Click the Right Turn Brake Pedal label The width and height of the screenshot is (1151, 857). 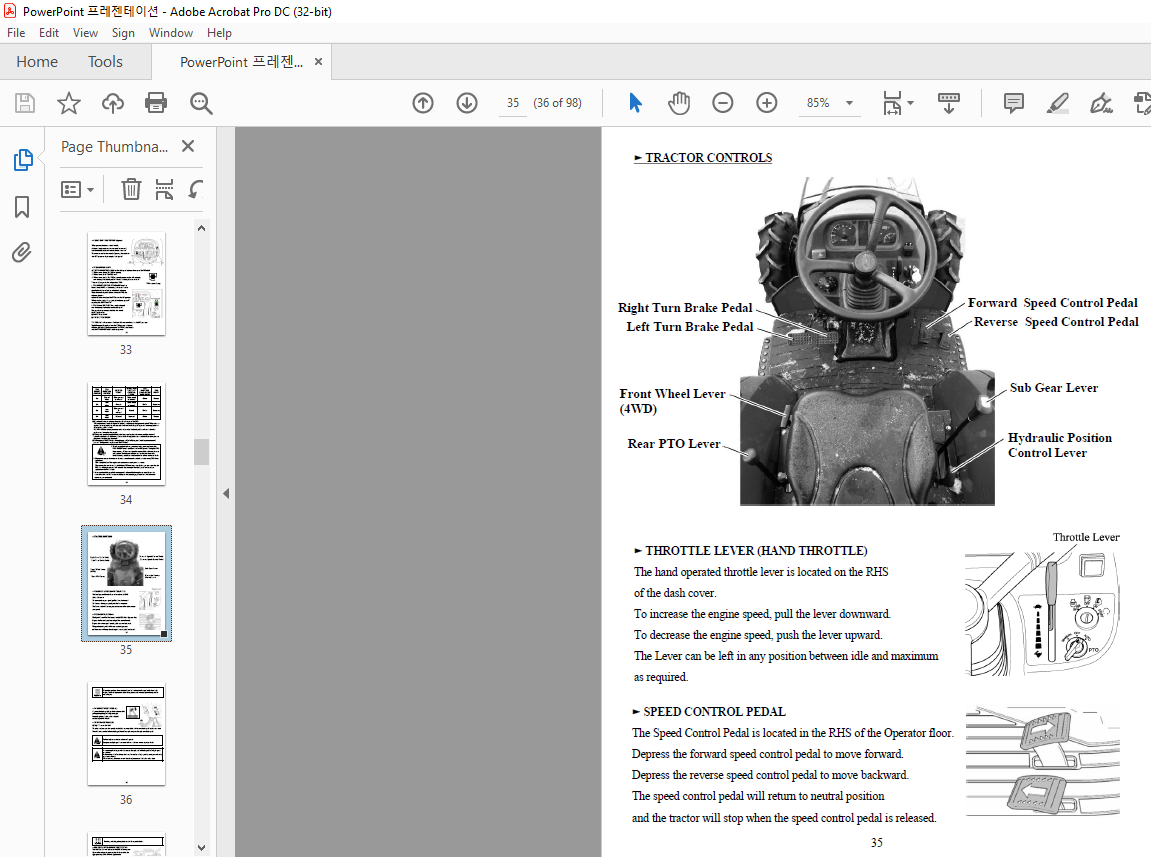click(x=685, y=308)
